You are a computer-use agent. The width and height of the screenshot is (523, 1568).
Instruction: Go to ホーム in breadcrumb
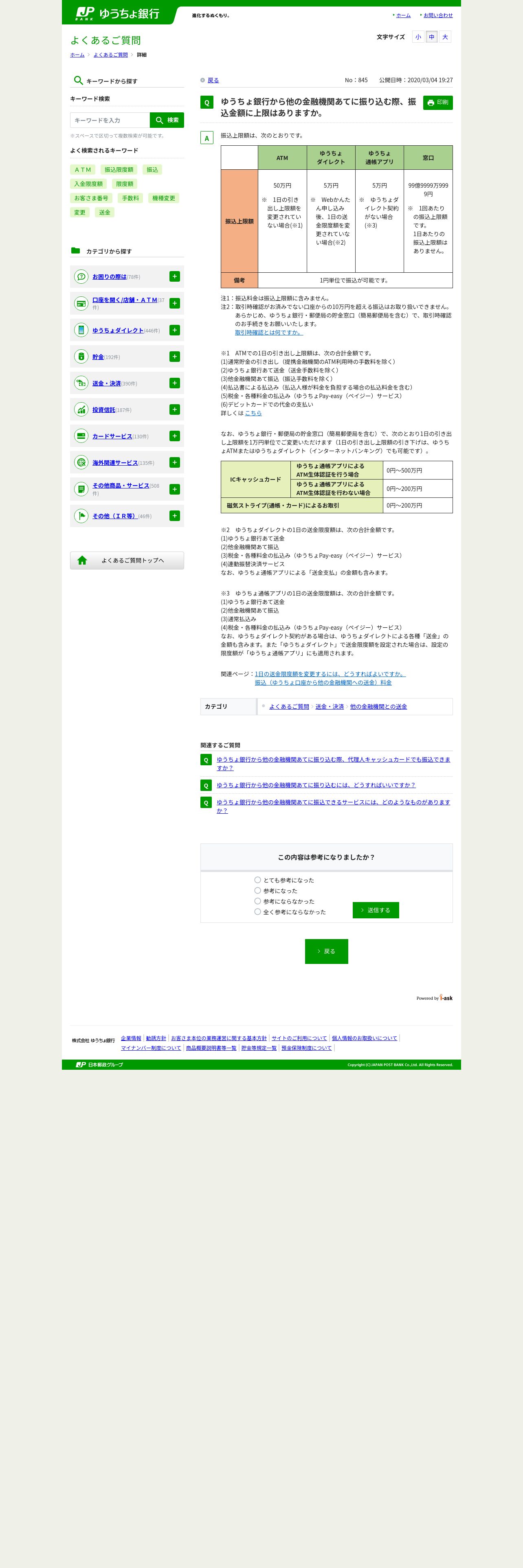tap(77, 55)
